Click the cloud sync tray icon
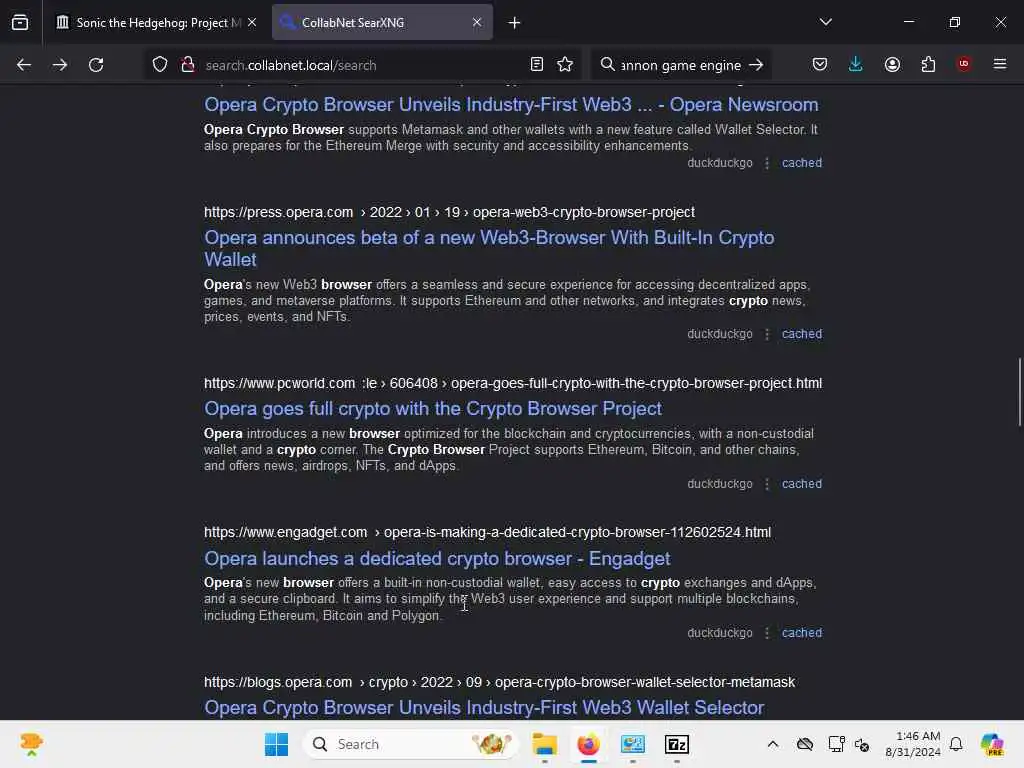1024x768 pixels. (x=805, y=744)
